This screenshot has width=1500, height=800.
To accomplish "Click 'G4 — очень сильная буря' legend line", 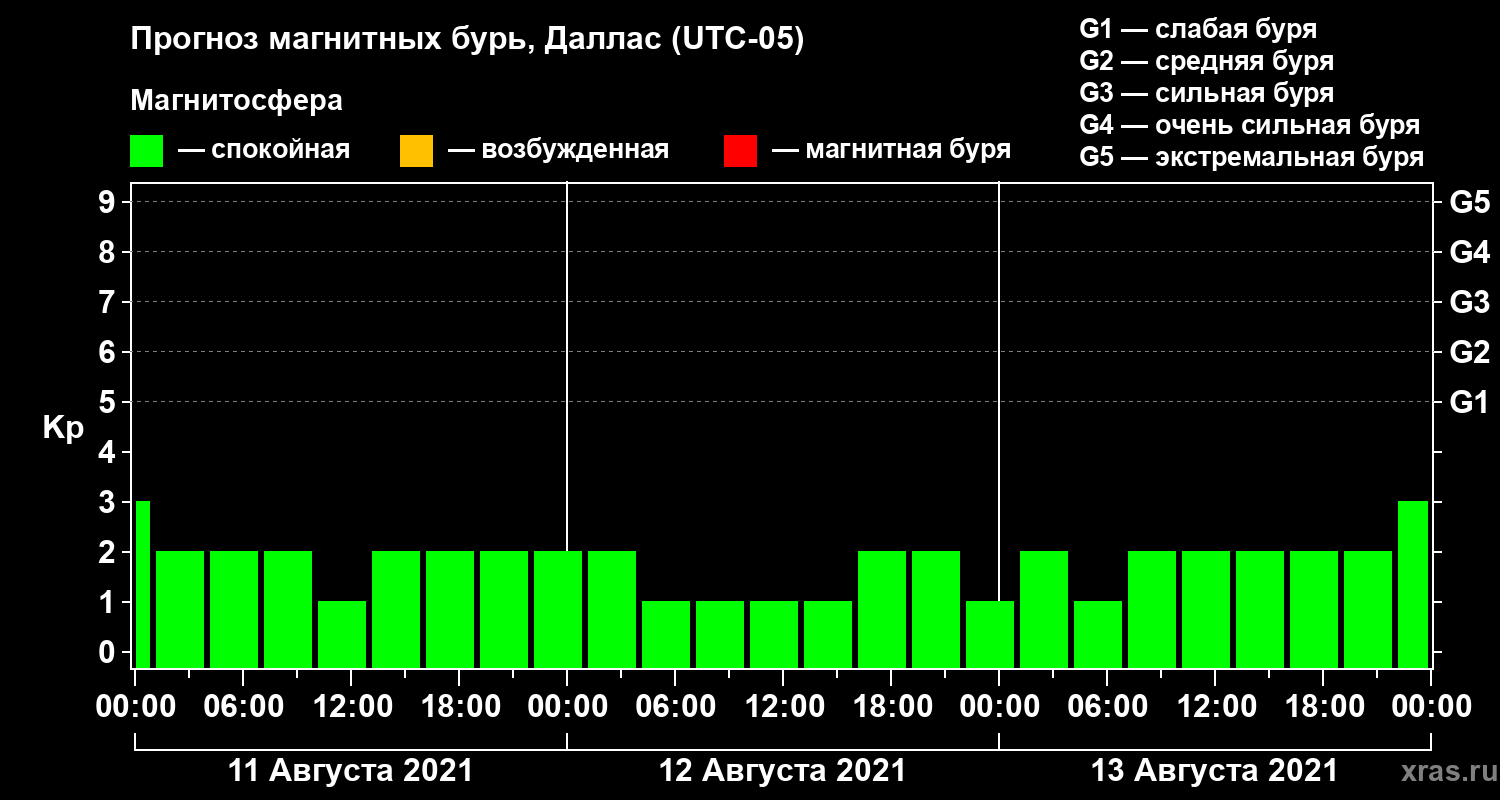I will pyautogui.click(x=1250, y=125).
